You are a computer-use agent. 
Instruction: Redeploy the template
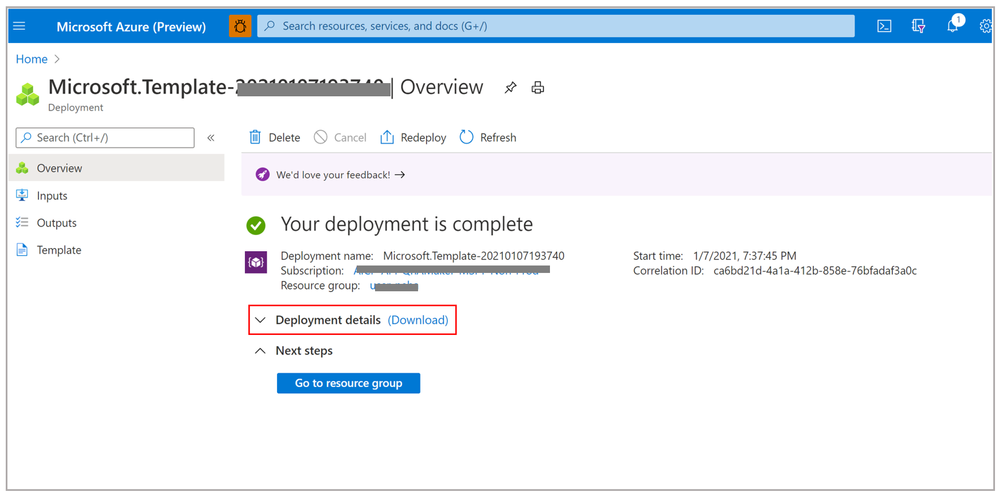coord(413,138)
